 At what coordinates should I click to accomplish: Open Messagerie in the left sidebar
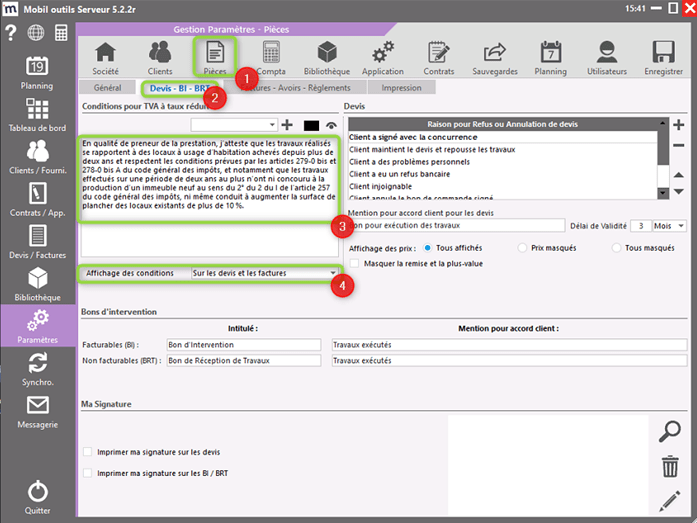tap(38, 412)
